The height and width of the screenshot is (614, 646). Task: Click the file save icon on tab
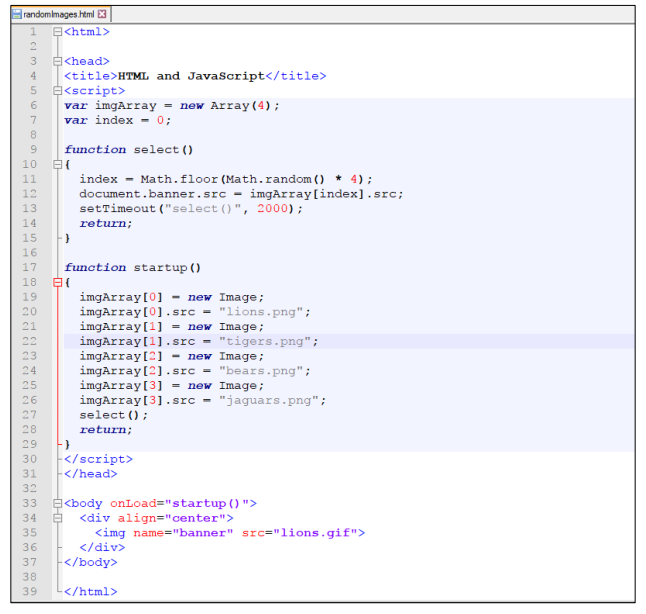tap(17, 14)
